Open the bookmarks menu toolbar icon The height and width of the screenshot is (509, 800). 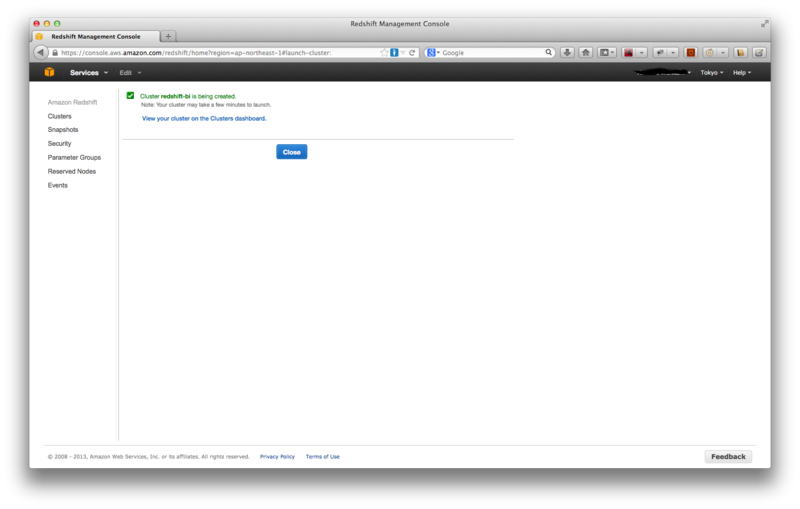[607, 53]
